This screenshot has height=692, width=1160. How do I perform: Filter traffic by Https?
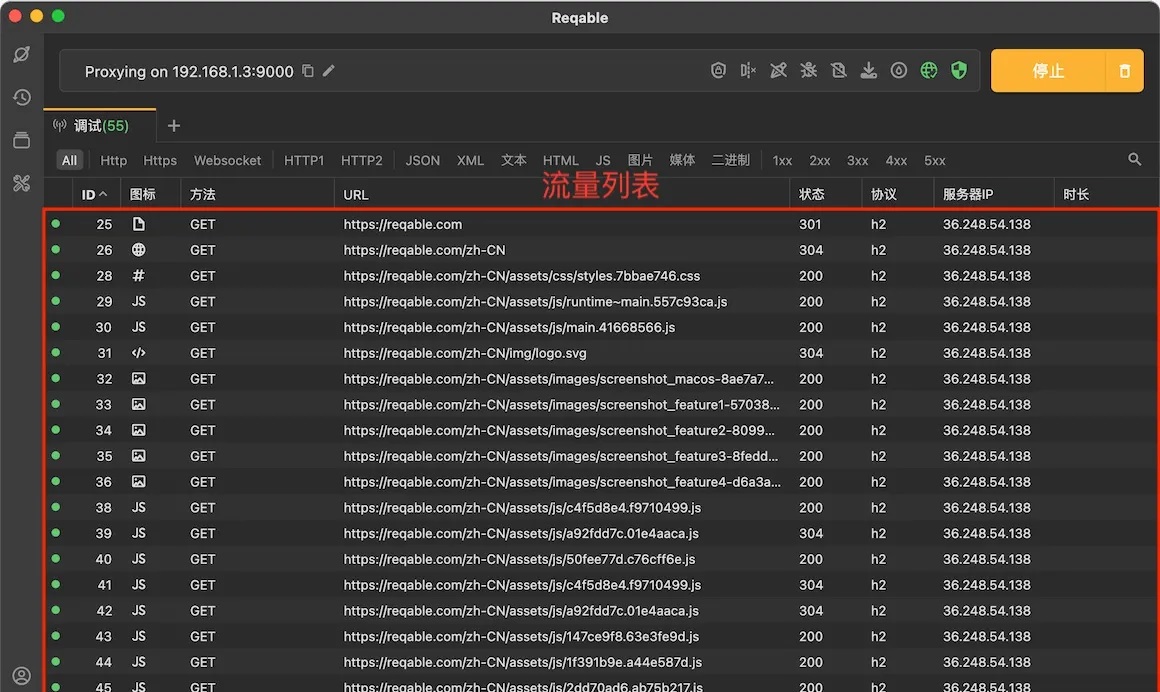pyautogui.click(x=160, y=160)
